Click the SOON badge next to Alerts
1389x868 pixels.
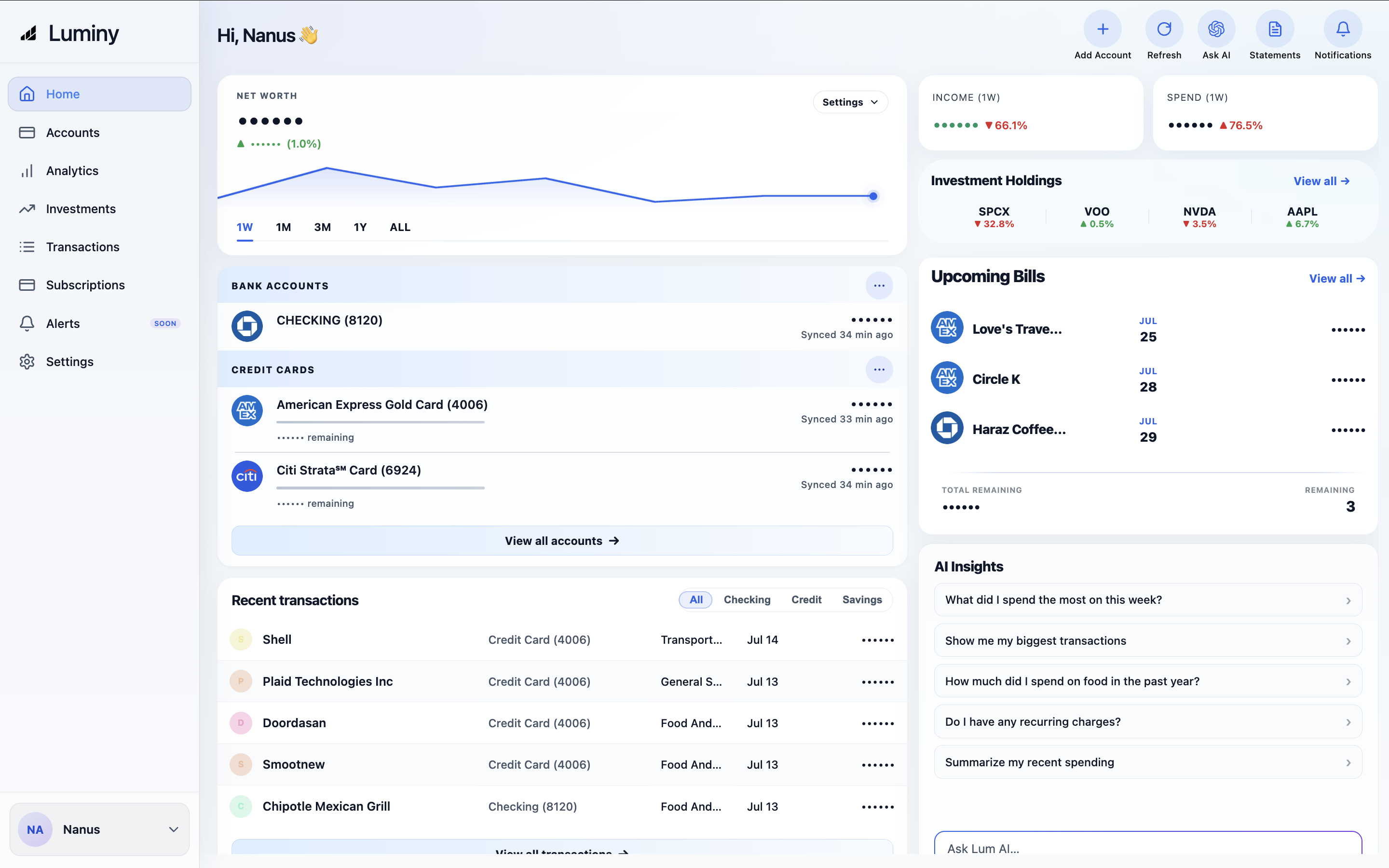[165, 324]
